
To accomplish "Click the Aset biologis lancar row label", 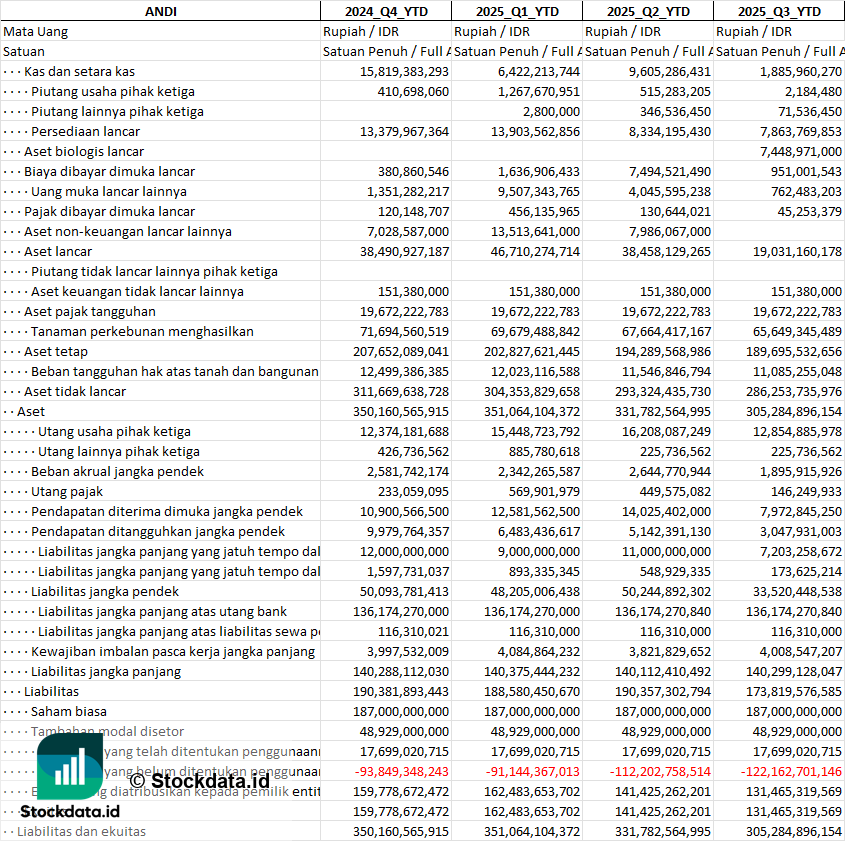I will click(84, 151).
